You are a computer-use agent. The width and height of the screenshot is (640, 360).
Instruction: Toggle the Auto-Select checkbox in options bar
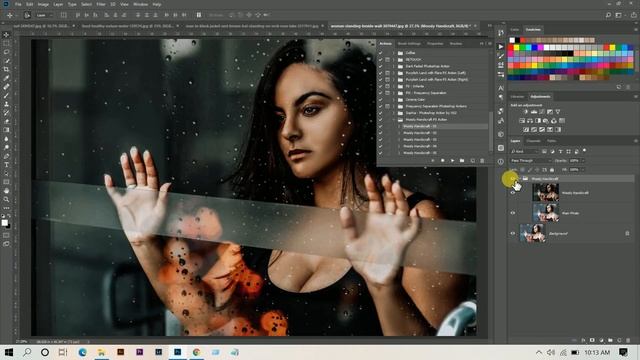[27, 15]
